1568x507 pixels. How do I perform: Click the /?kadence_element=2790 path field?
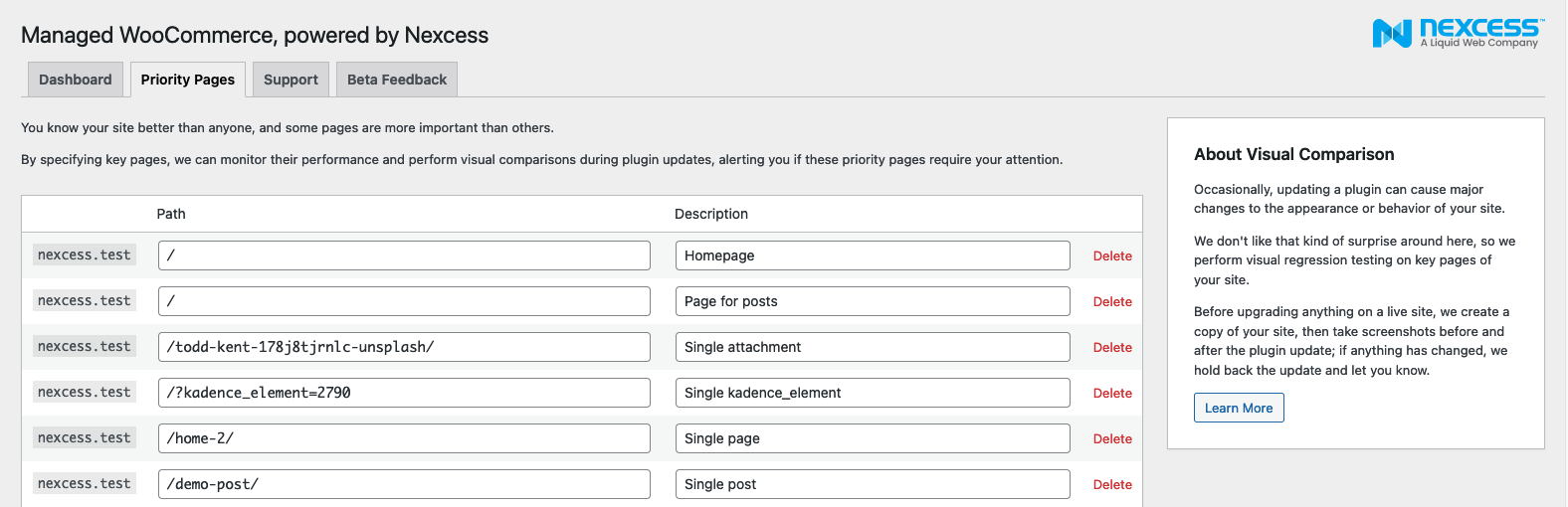tap(403, 393)
